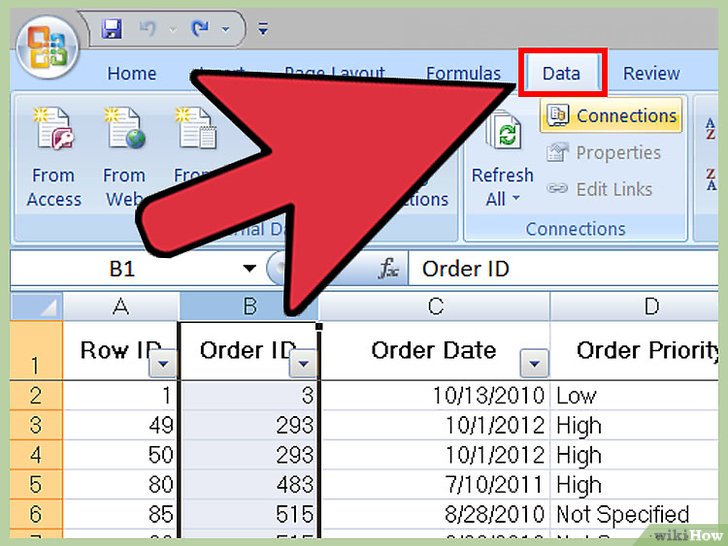The image size is (728, 546).
Task: Click the Order ID cell 483
Action: 249,485
